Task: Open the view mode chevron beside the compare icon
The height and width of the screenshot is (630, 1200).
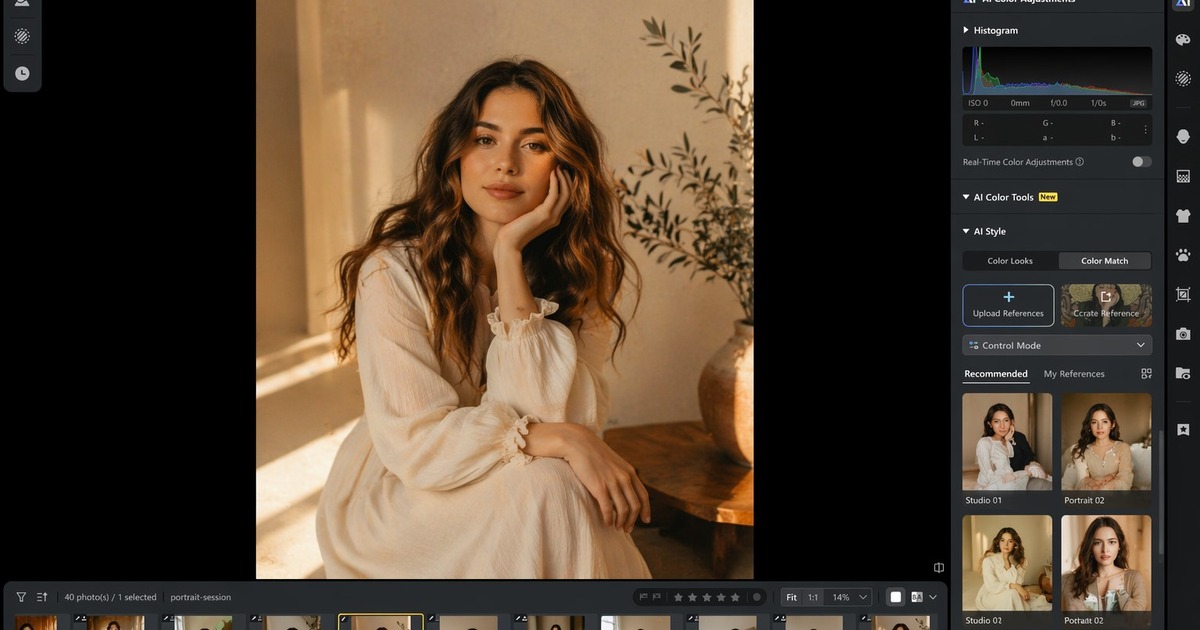Action: click(x=933, y=597)
